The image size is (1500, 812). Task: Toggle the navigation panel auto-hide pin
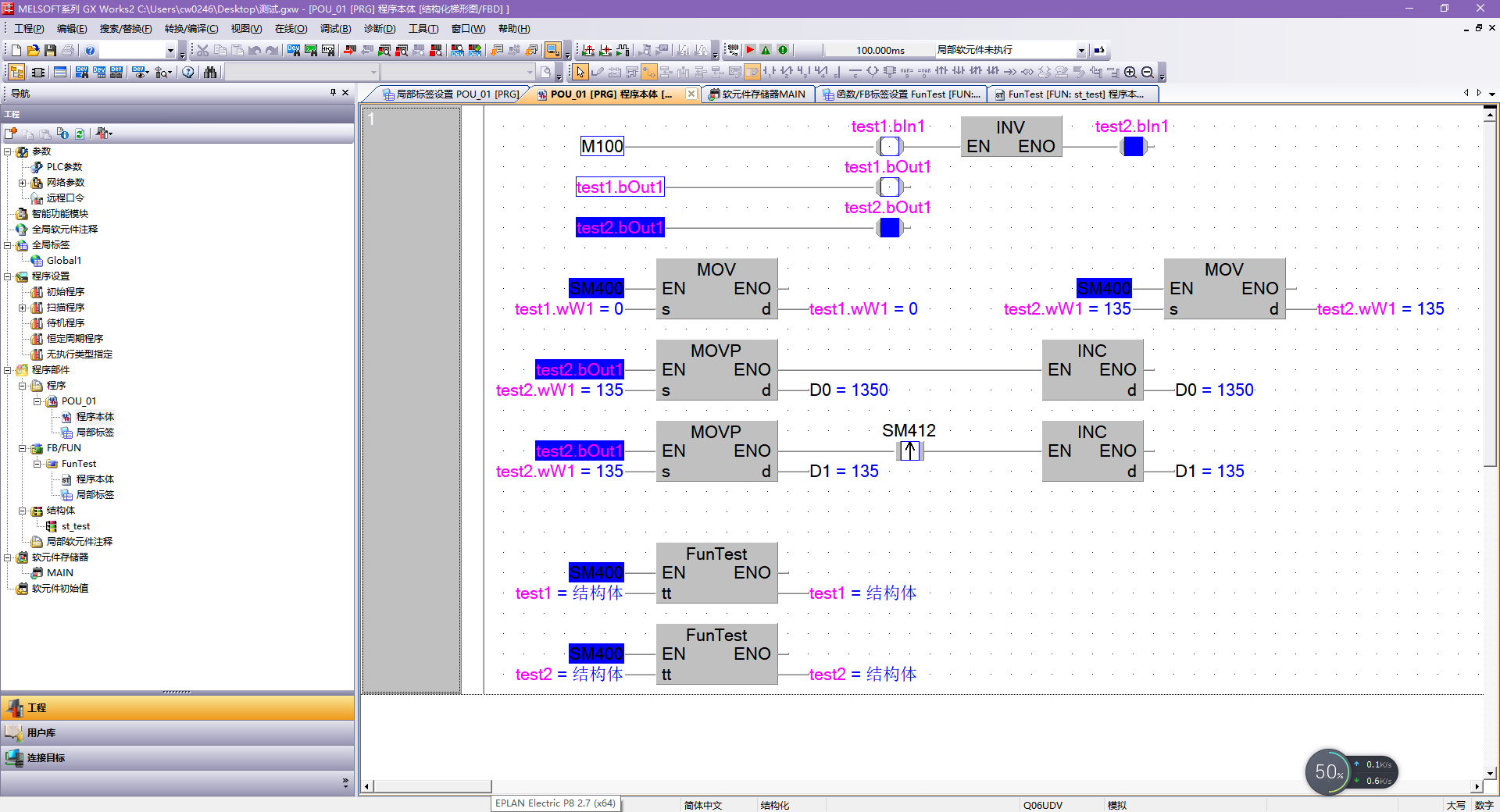pyautogui.click(x=333, y=92)
